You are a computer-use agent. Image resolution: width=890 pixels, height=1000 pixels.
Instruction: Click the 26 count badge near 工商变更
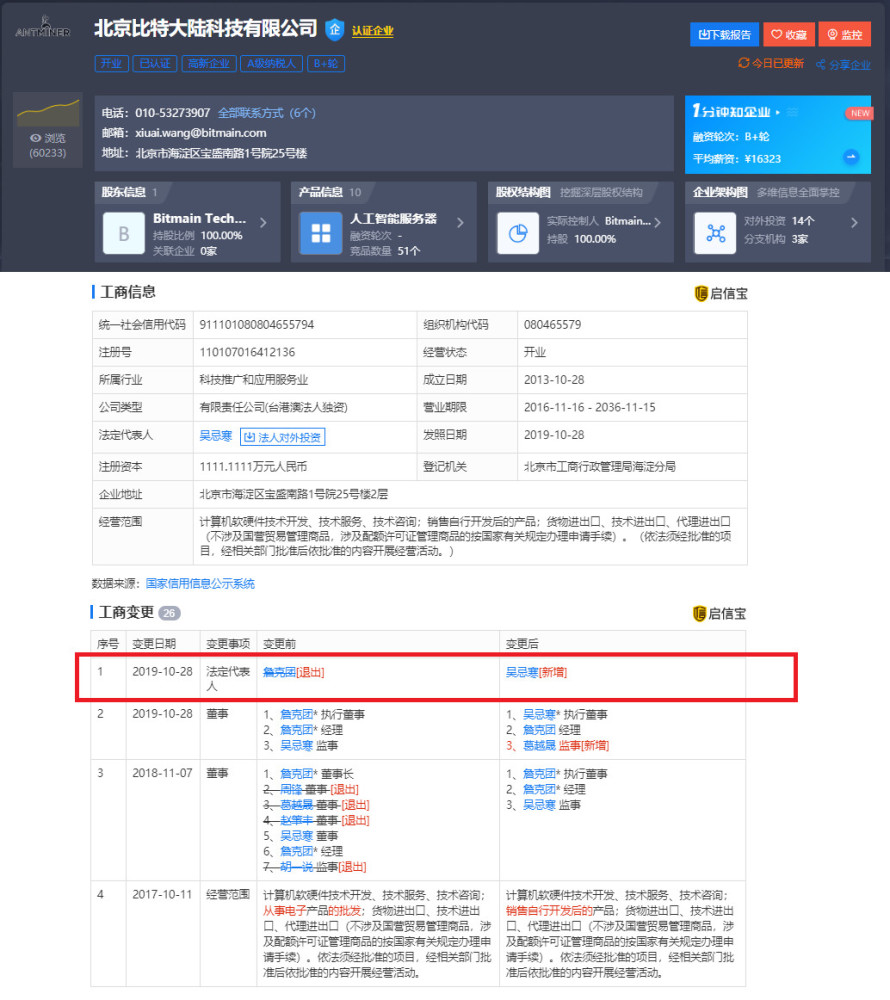[169, 613]
